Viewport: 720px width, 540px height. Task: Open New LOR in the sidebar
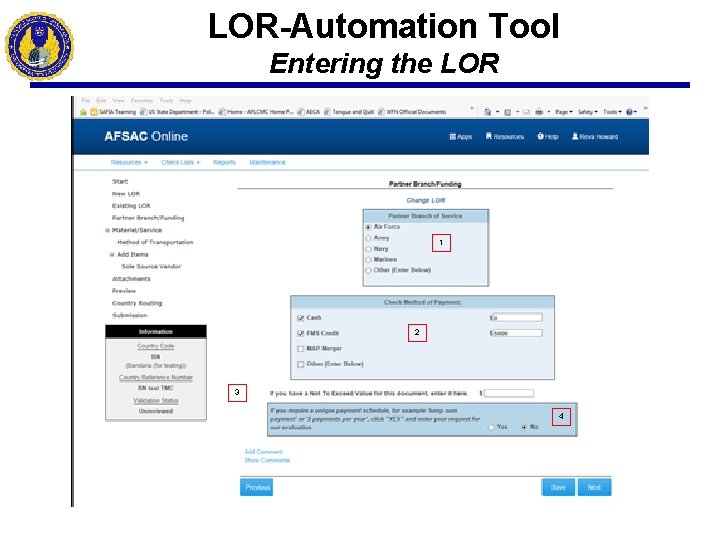pos(126,194)
